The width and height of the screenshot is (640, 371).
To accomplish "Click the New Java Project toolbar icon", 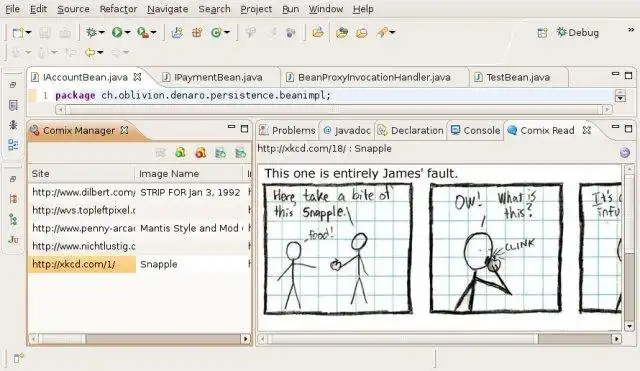I will tap(177, 33).
